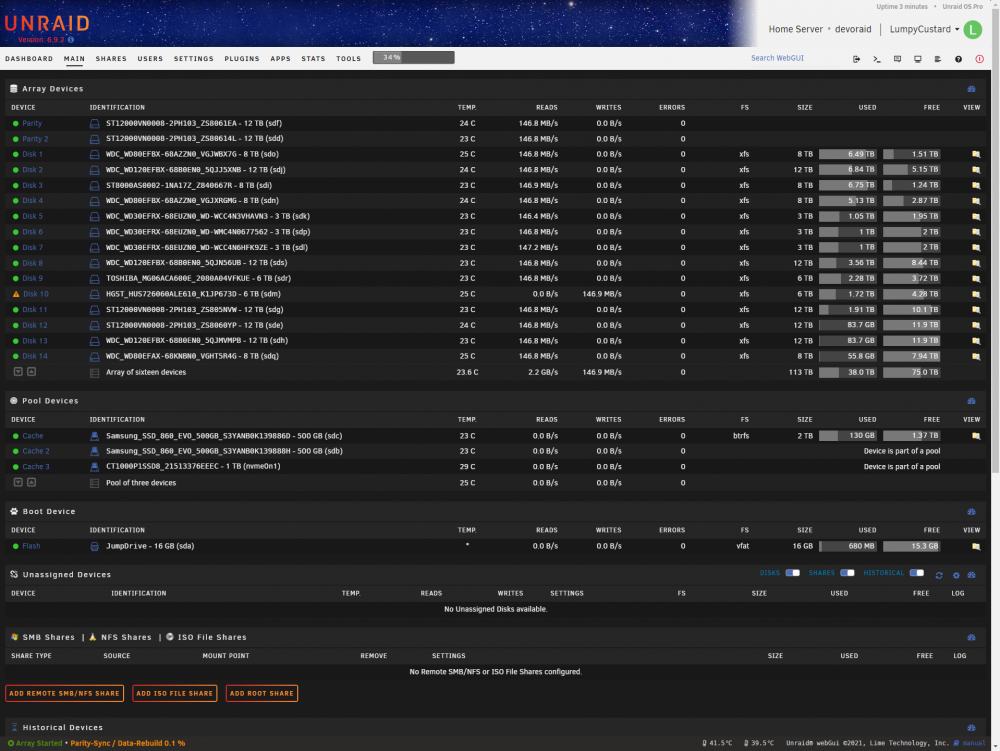1000x751 pixels.
Task: Click the SSD icon in Cache 3 row
Action: (94, 467)
